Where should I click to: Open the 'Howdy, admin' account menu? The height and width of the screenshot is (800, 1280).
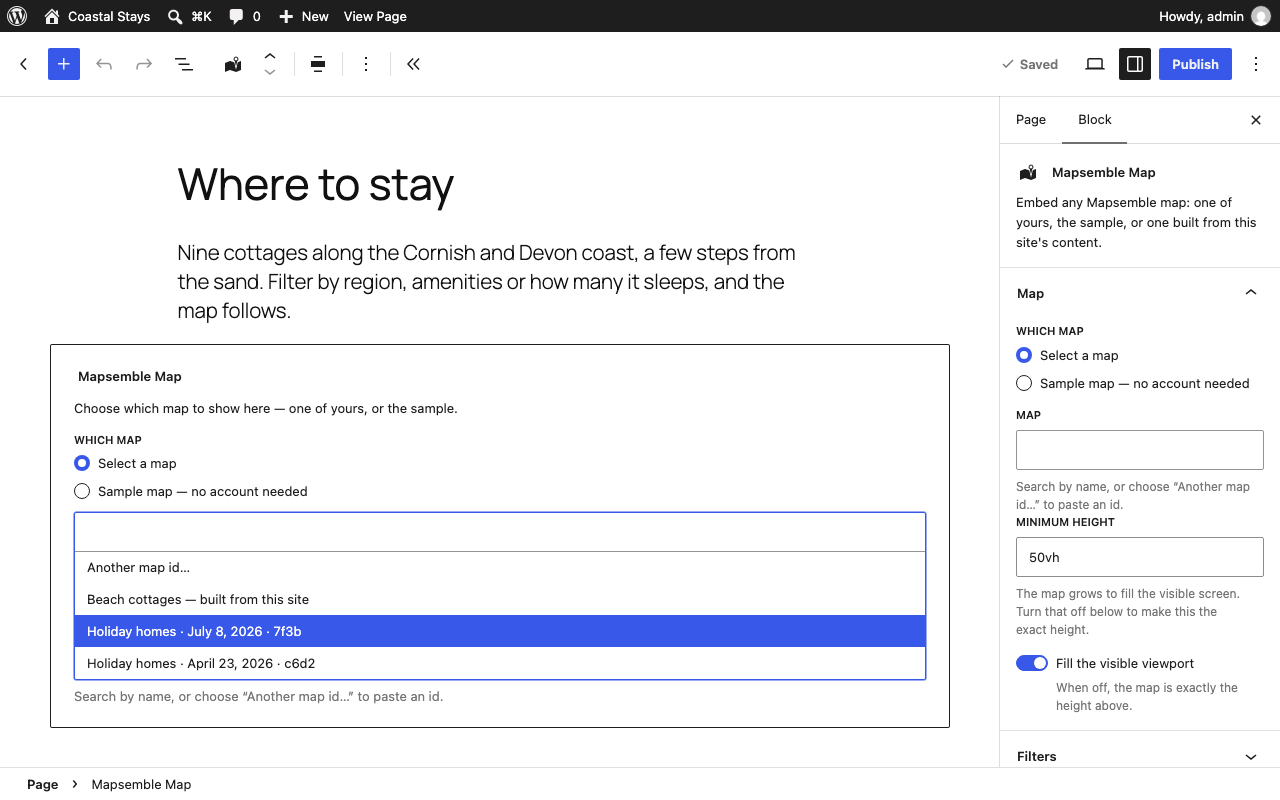pos(1214,16)
